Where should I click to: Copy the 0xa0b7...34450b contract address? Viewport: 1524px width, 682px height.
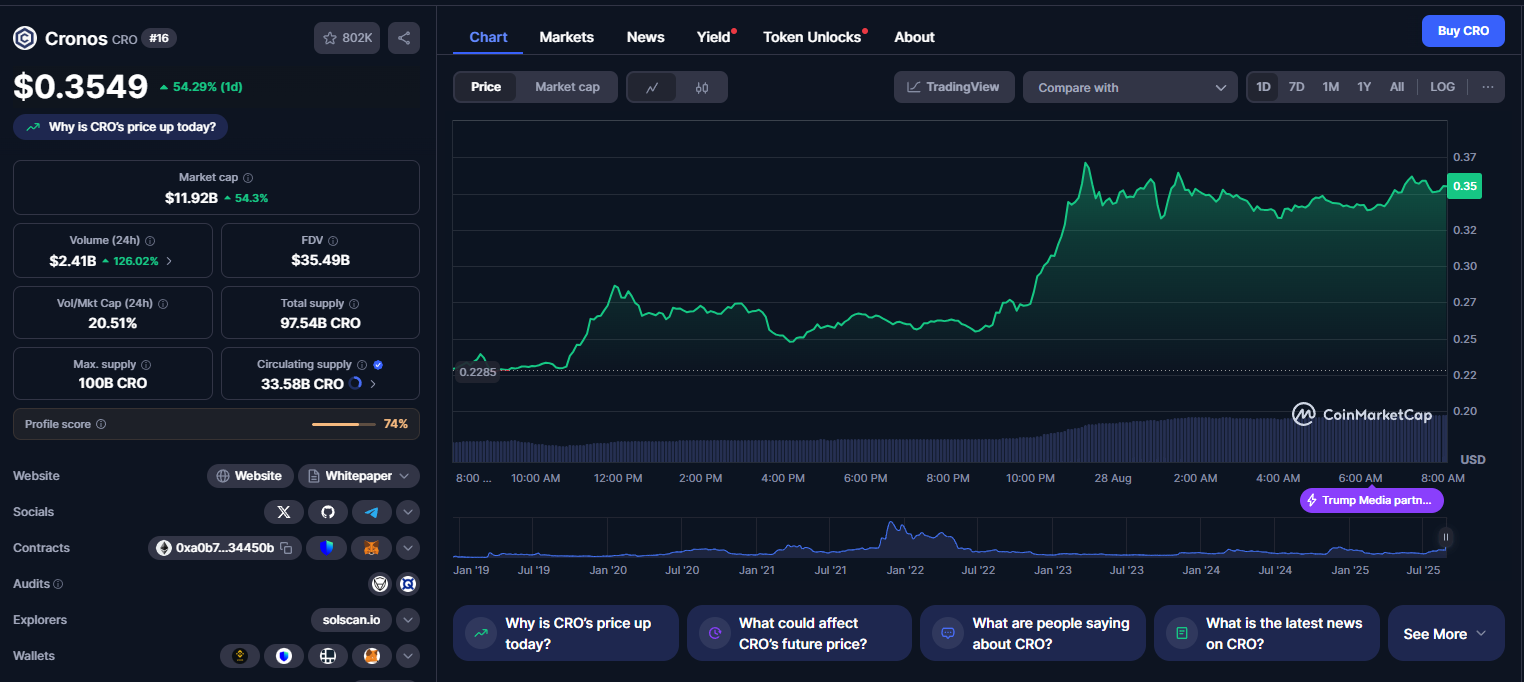coord(286,548)
